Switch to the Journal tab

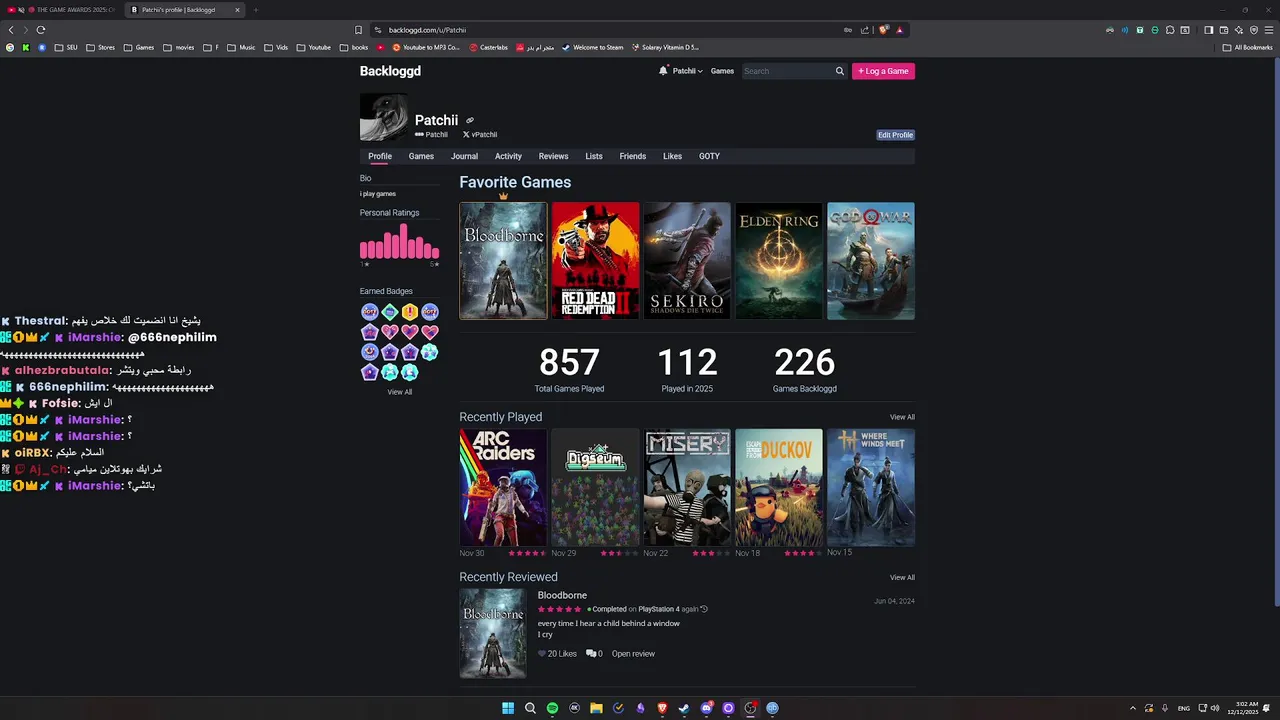click(x=464, y=156)
